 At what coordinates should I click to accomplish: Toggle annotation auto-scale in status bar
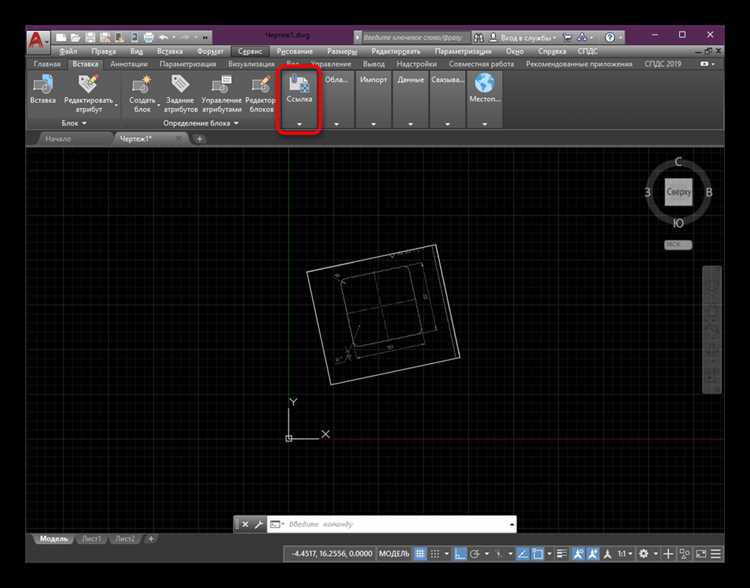point(593,554)
